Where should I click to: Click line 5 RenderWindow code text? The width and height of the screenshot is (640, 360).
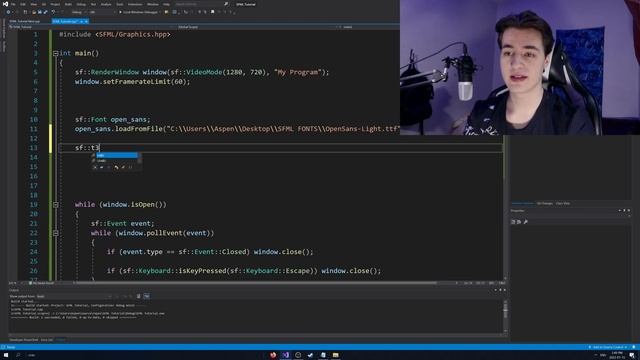pyautogui.click(x=202, y=72)
